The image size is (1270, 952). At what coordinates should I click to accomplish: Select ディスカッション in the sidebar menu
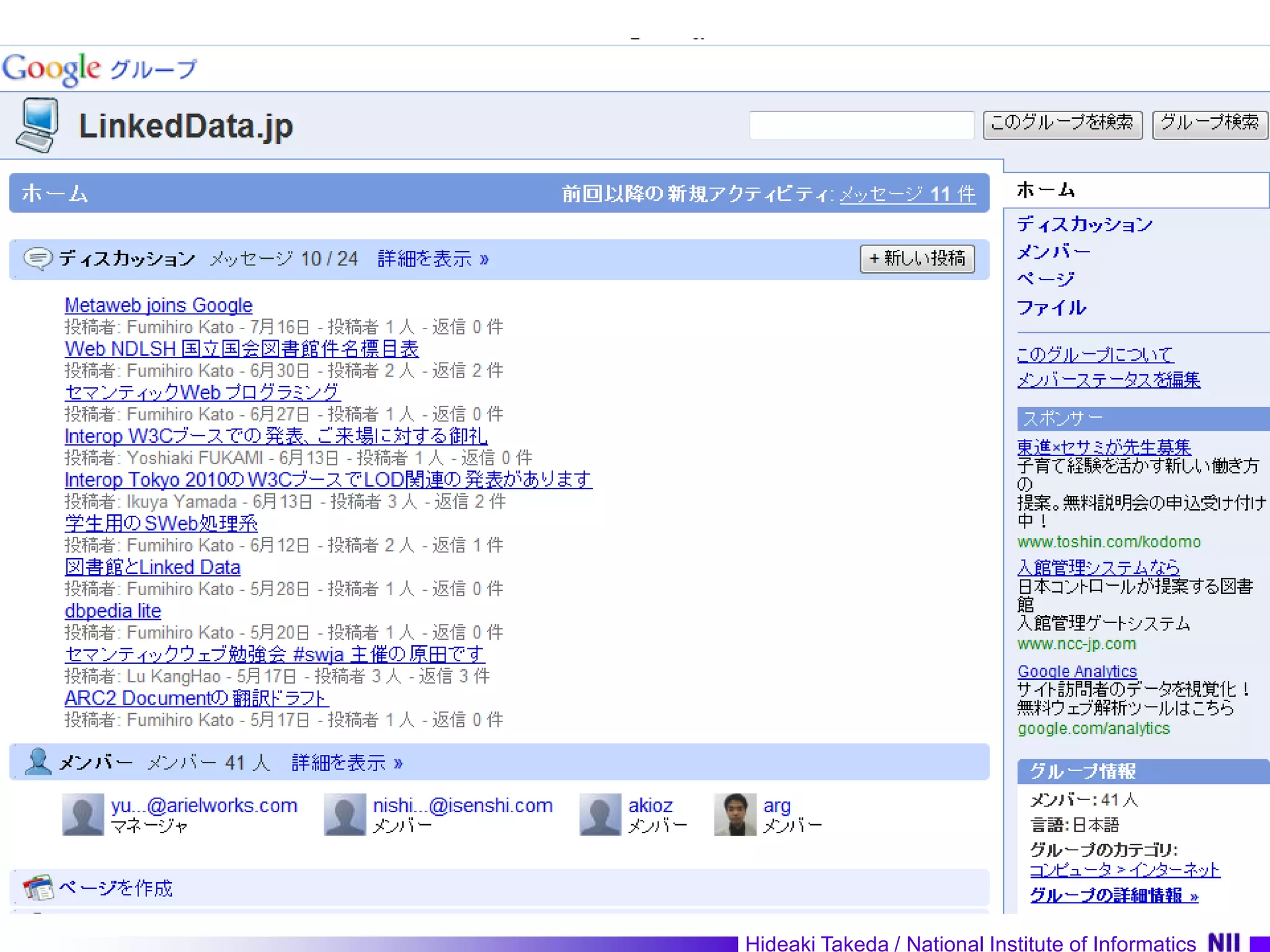(x=1085, y=224)
